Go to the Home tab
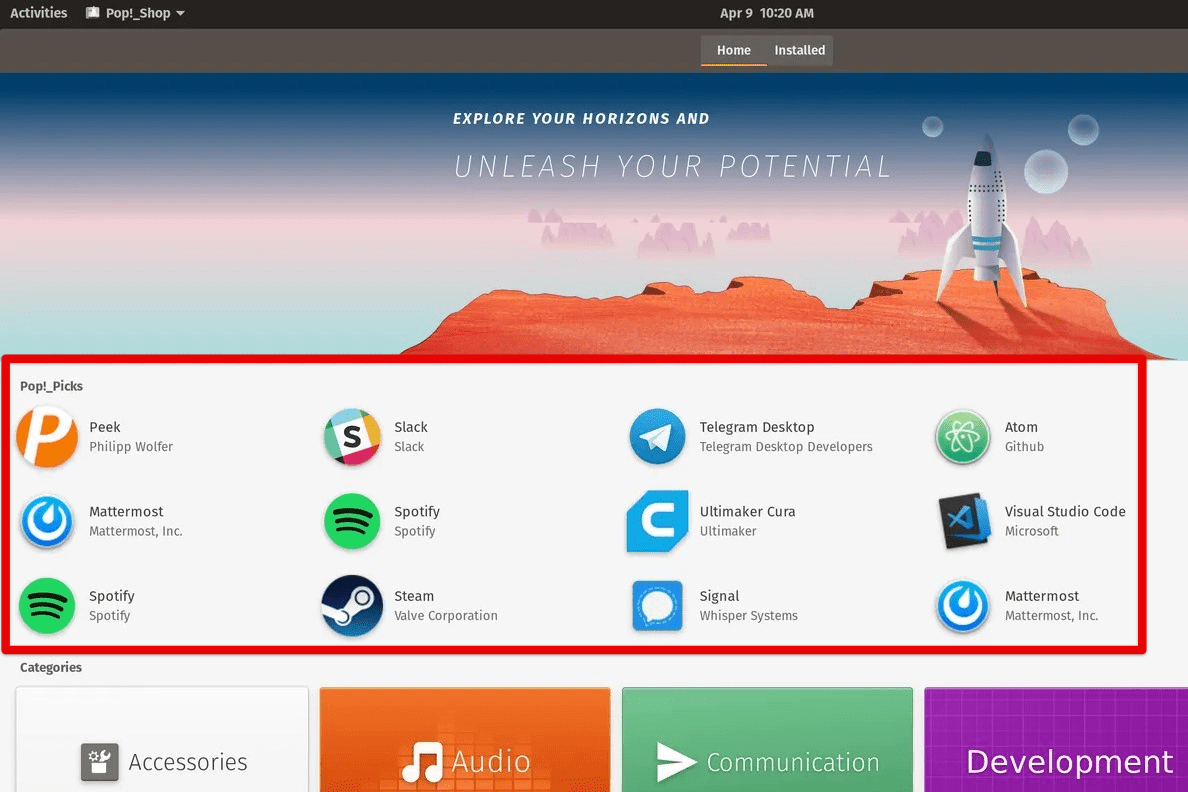 coord(733,50)
